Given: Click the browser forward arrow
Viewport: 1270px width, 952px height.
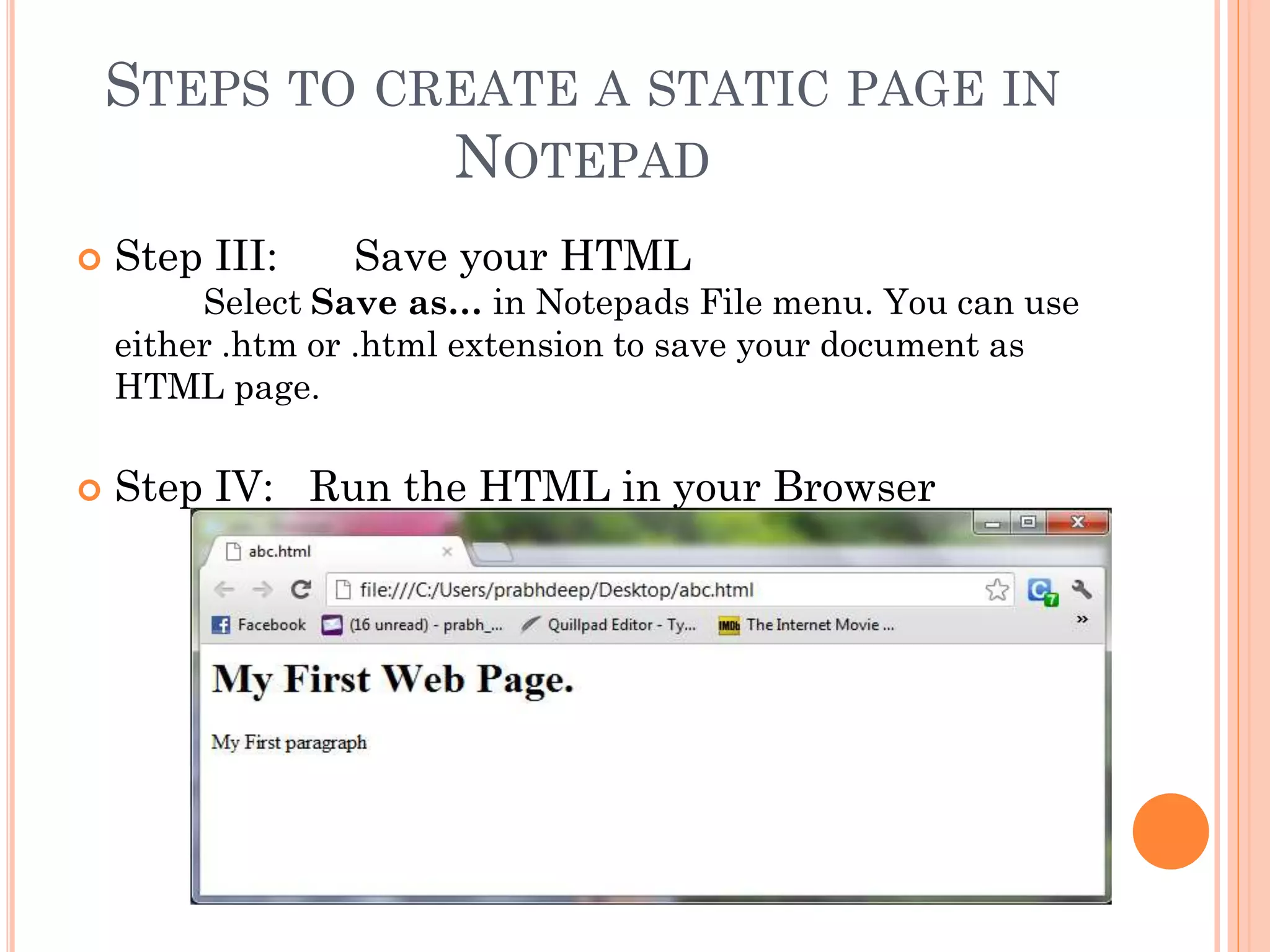Looking at the screenshot, I should pyautogui.click(x=263, y=589).
